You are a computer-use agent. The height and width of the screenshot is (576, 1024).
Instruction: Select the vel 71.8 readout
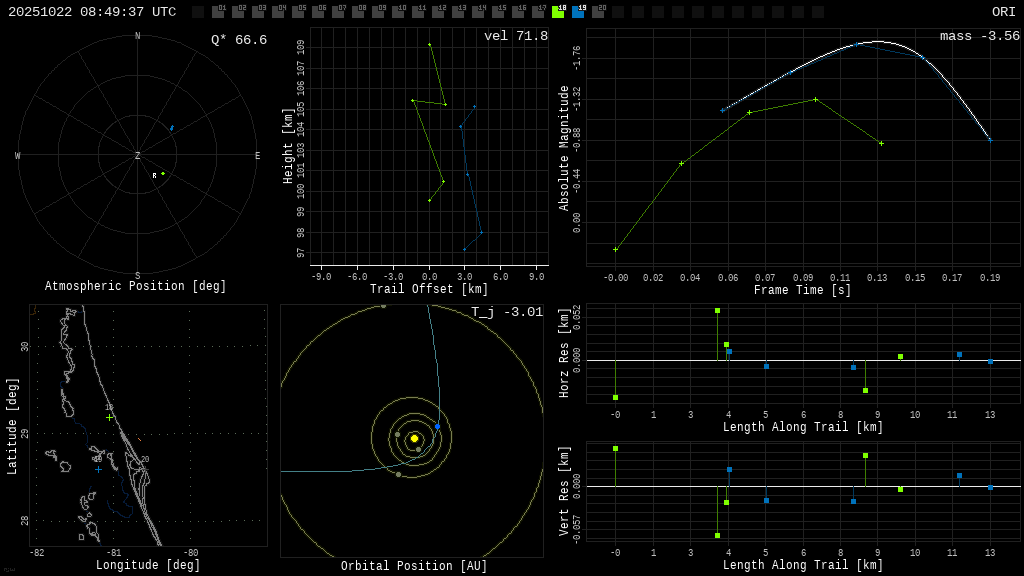point(516,36)
